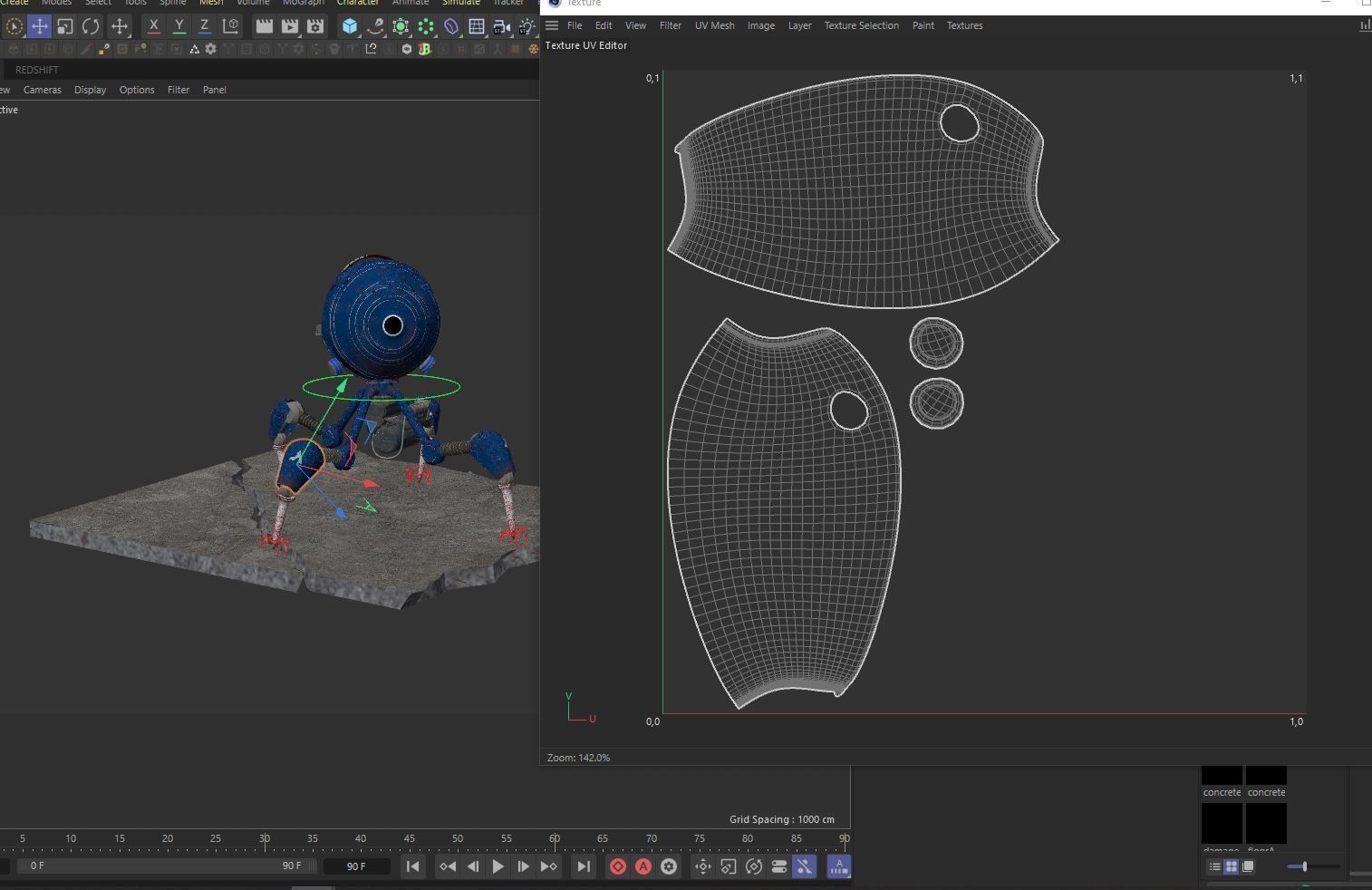Toggle Rotation keyframe recording
1372x890 pixels.
[754, 866]
